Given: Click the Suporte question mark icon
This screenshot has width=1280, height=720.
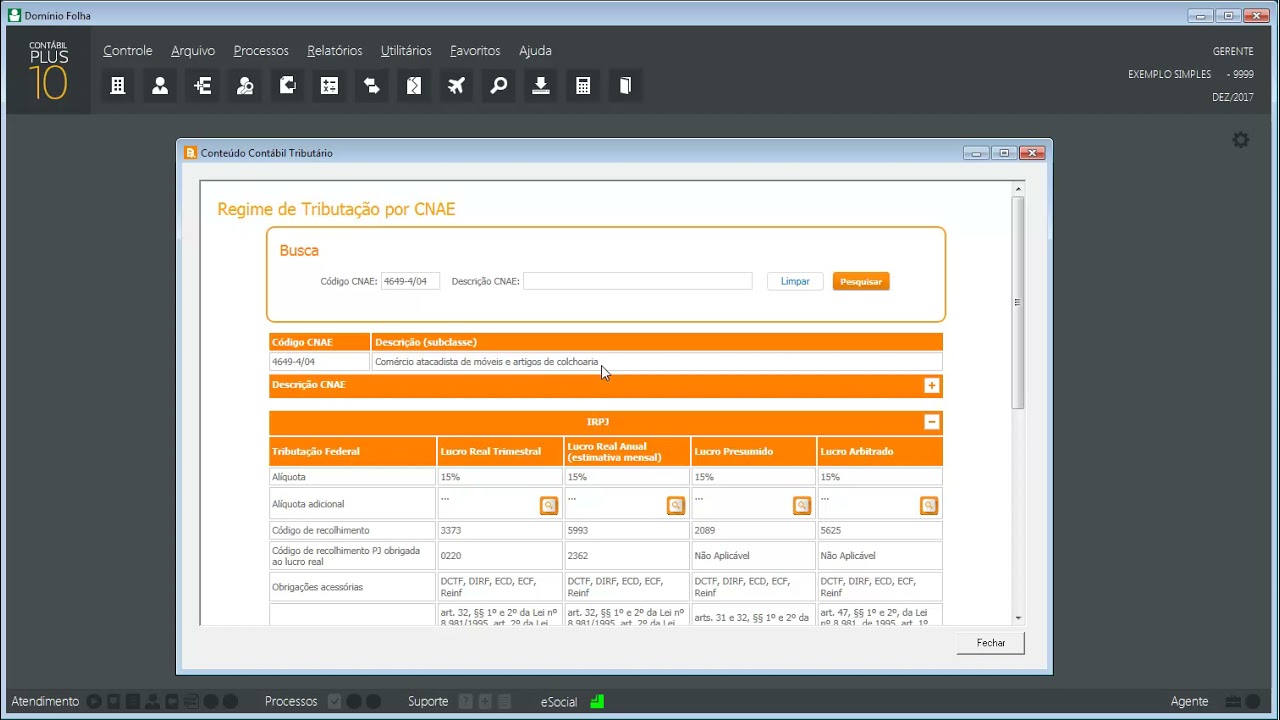Looking at the screenshot, I should [x=465, y=702].
